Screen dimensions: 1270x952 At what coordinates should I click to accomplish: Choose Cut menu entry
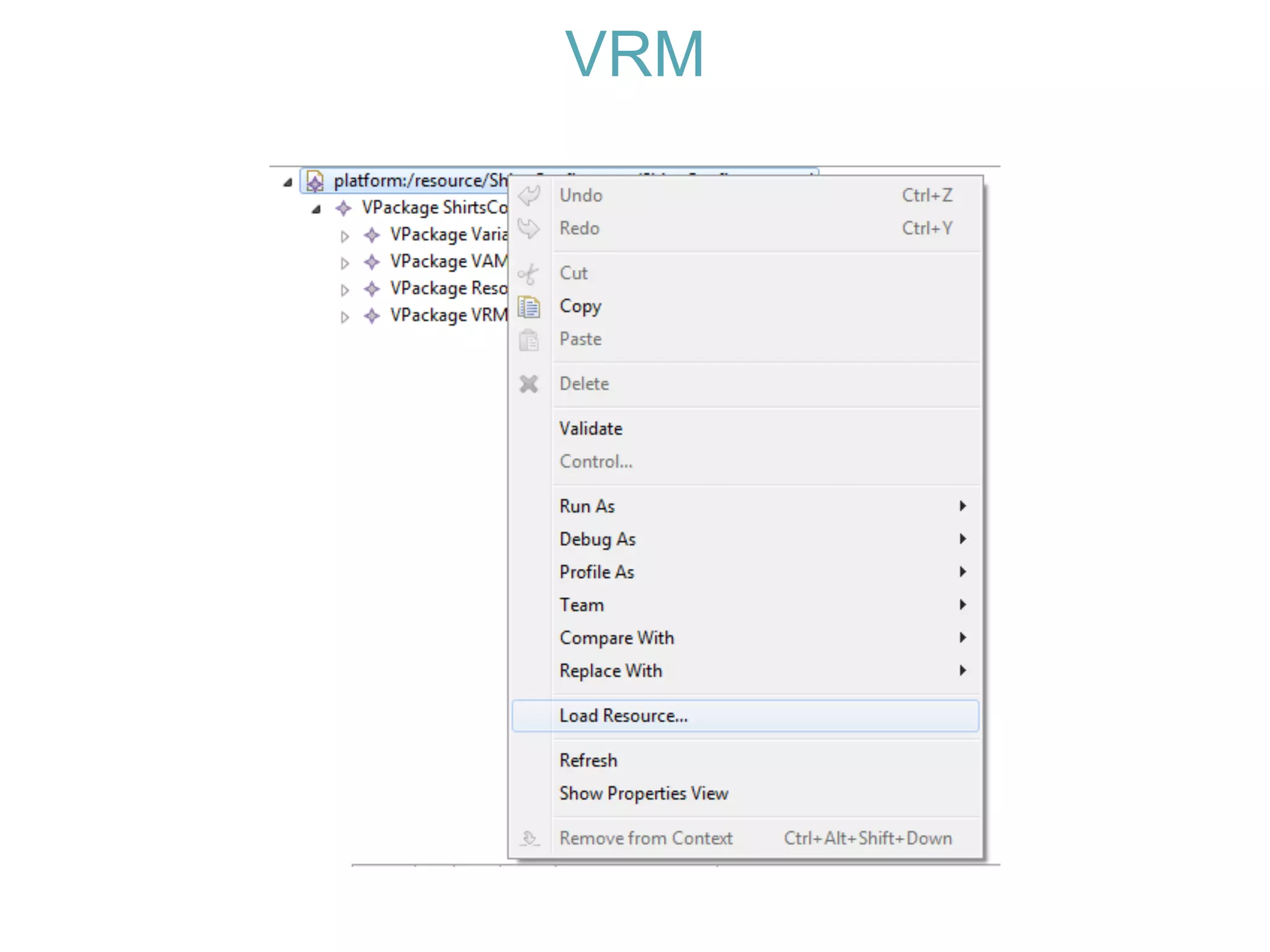[x=745, y=273]
